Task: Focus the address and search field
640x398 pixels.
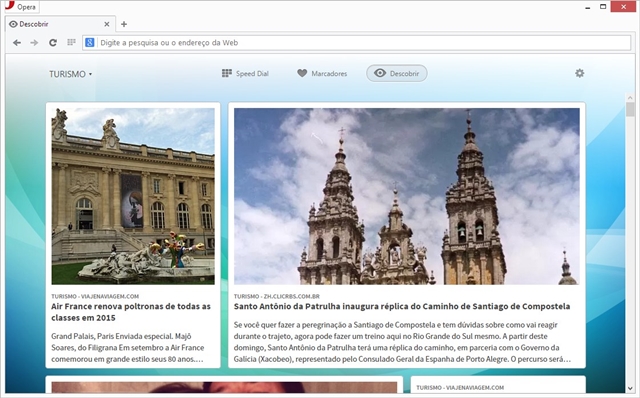Action: 357,42
